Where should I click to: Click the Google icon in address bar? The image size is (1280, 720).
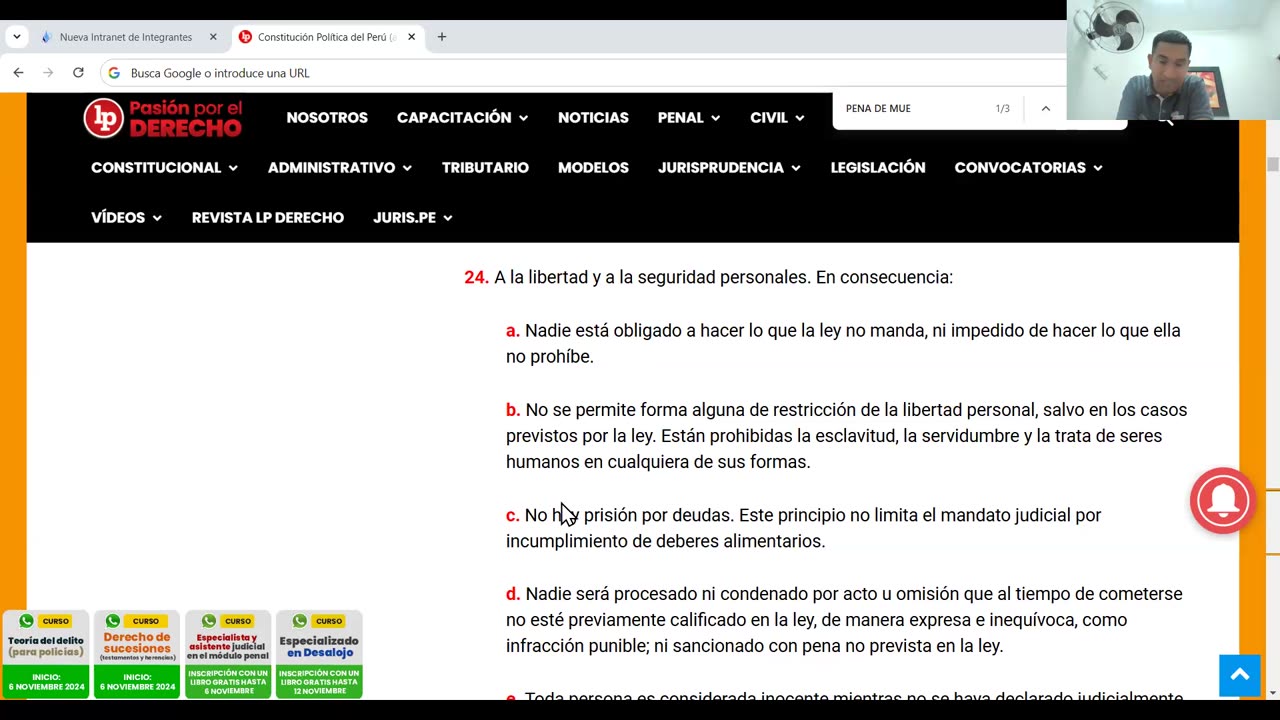click(x=114, y=73)
